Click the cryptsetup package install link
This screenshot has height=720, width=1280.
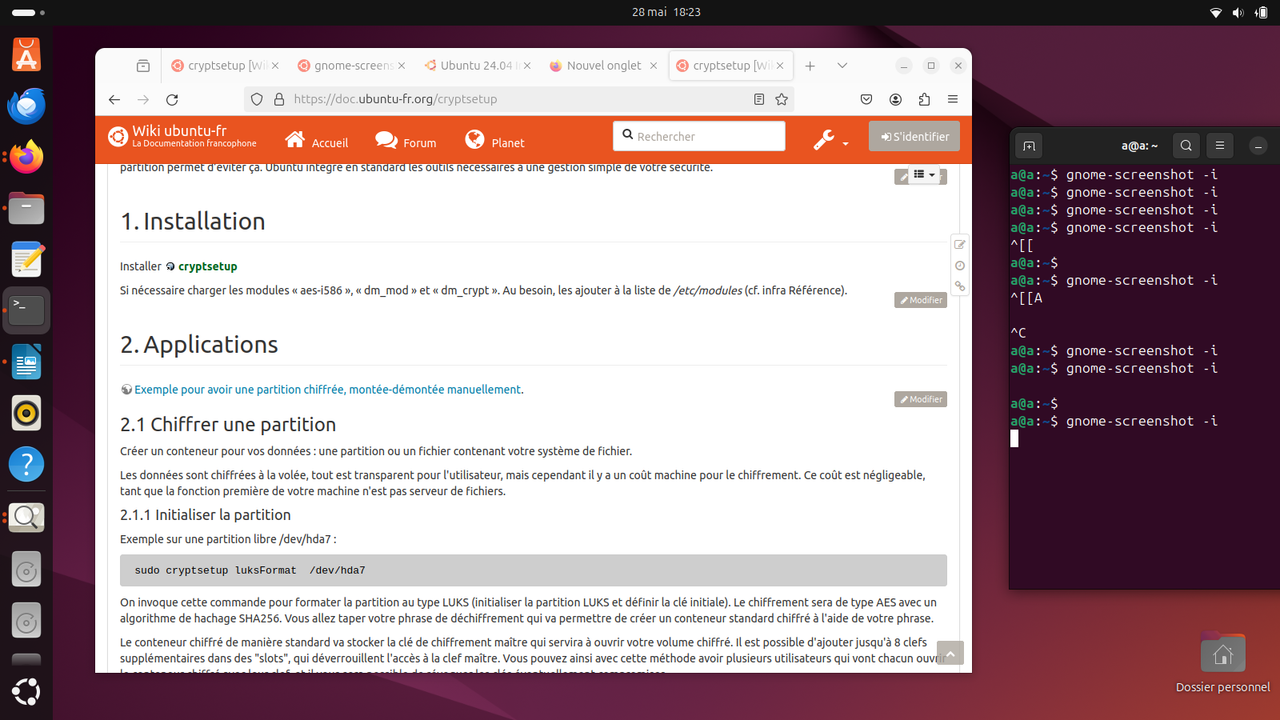pyautogui.click(x=207, y=267)
